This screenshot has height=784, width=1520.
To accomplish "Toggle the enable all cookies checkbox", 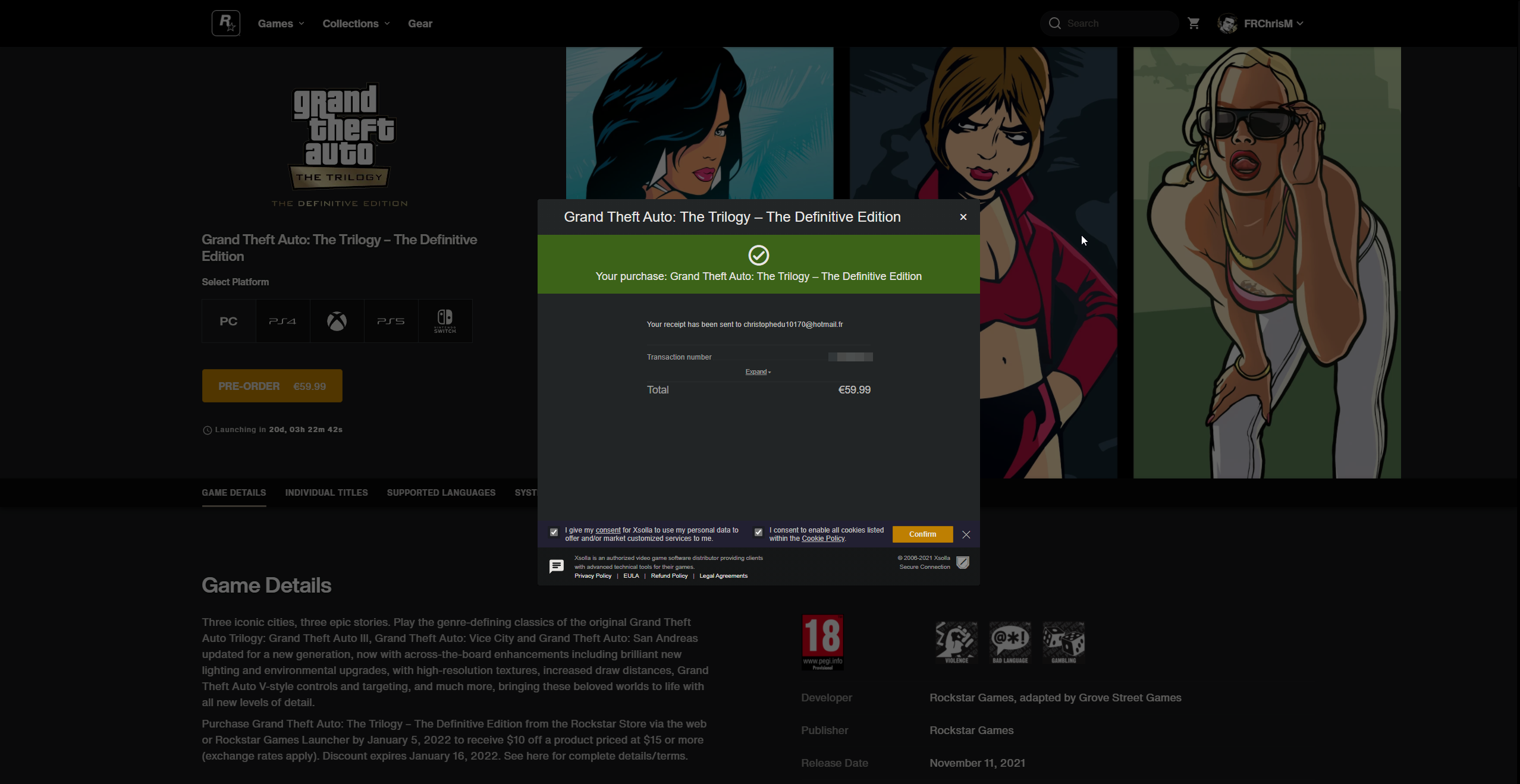I will [x=758, y=532].
